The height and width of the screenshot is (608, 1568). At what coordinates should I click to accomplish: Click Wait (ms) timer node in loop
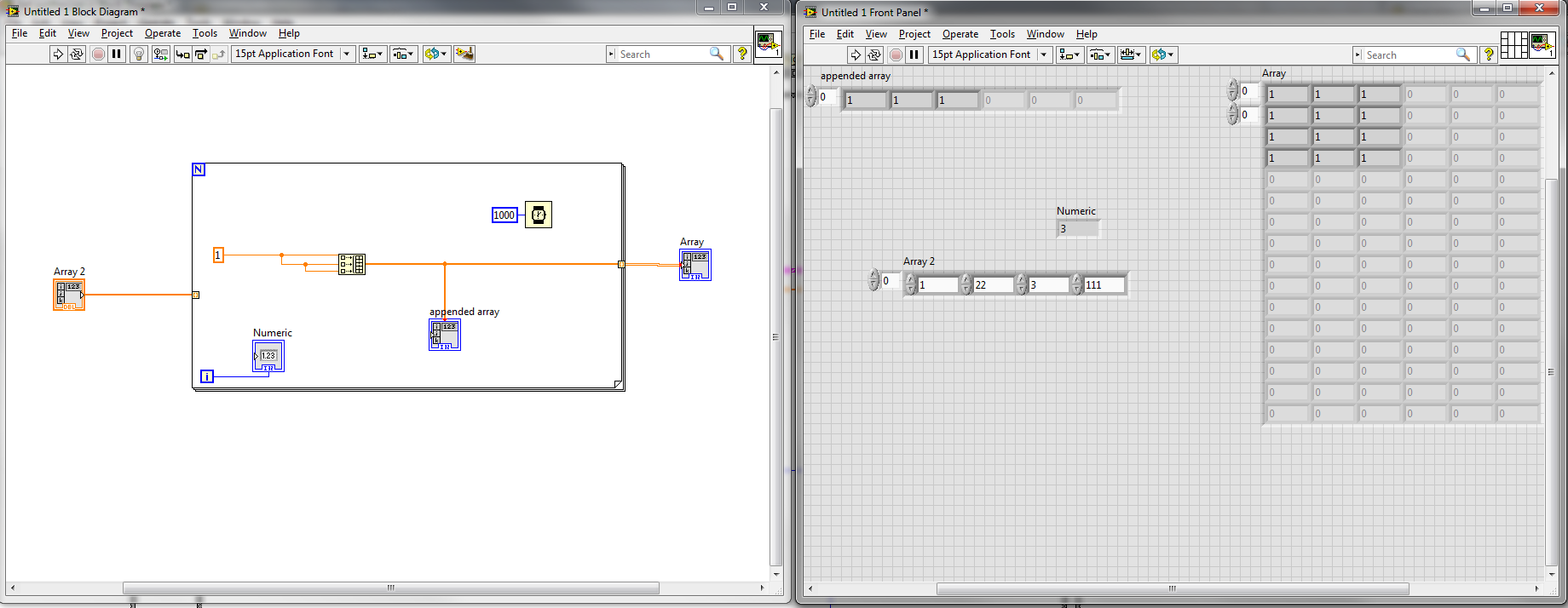(539, 215)
